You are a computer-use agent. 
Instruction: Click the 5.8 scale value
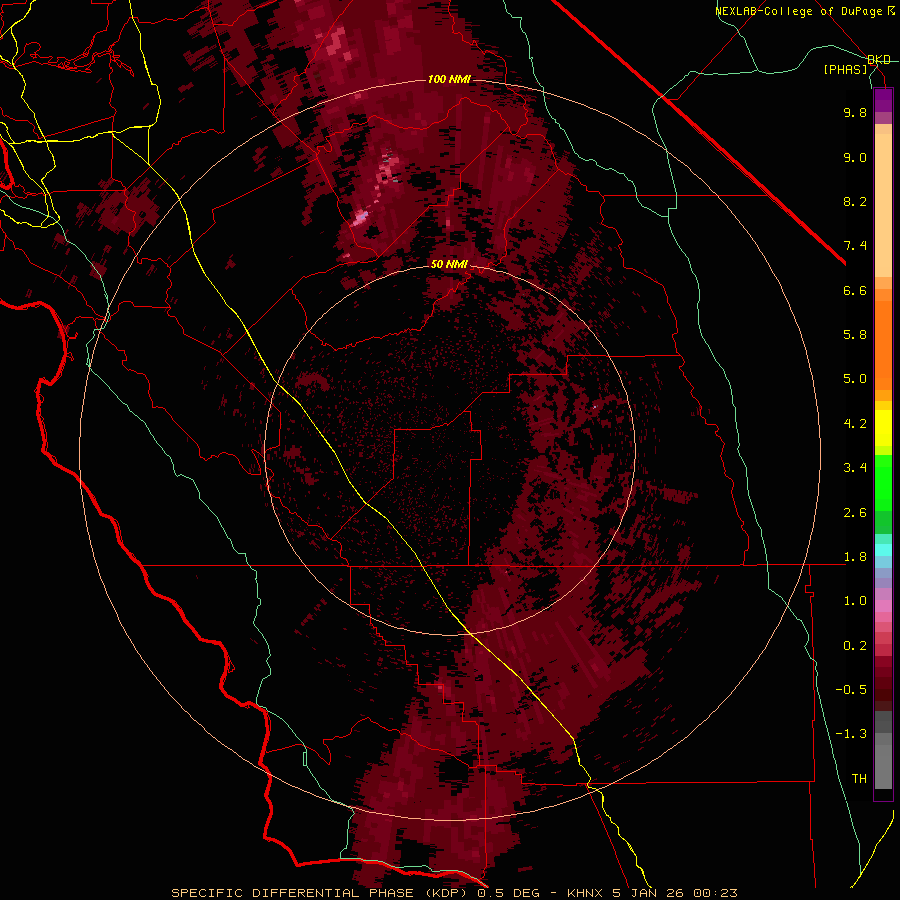[x=855, y=335]
